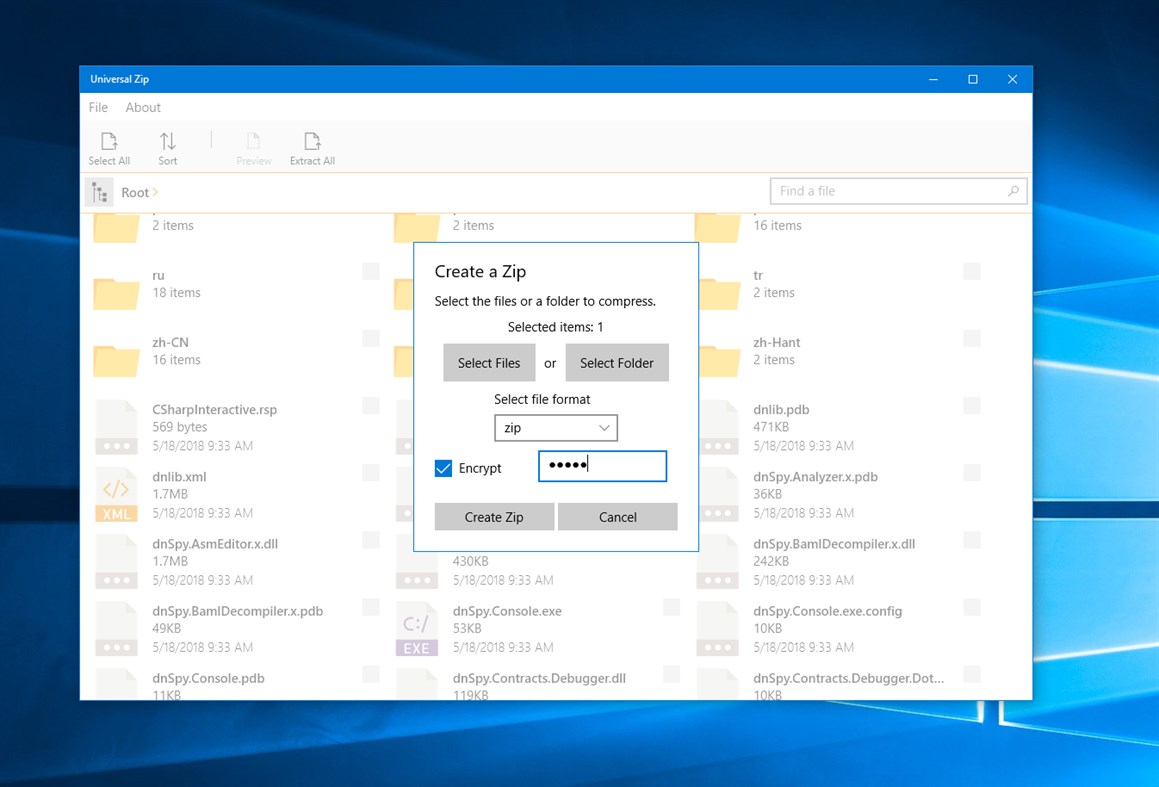Expand the chevron after Root breadcrumb
The height and width of the screenshot is (787, 1159).
[x=155, y=192]
